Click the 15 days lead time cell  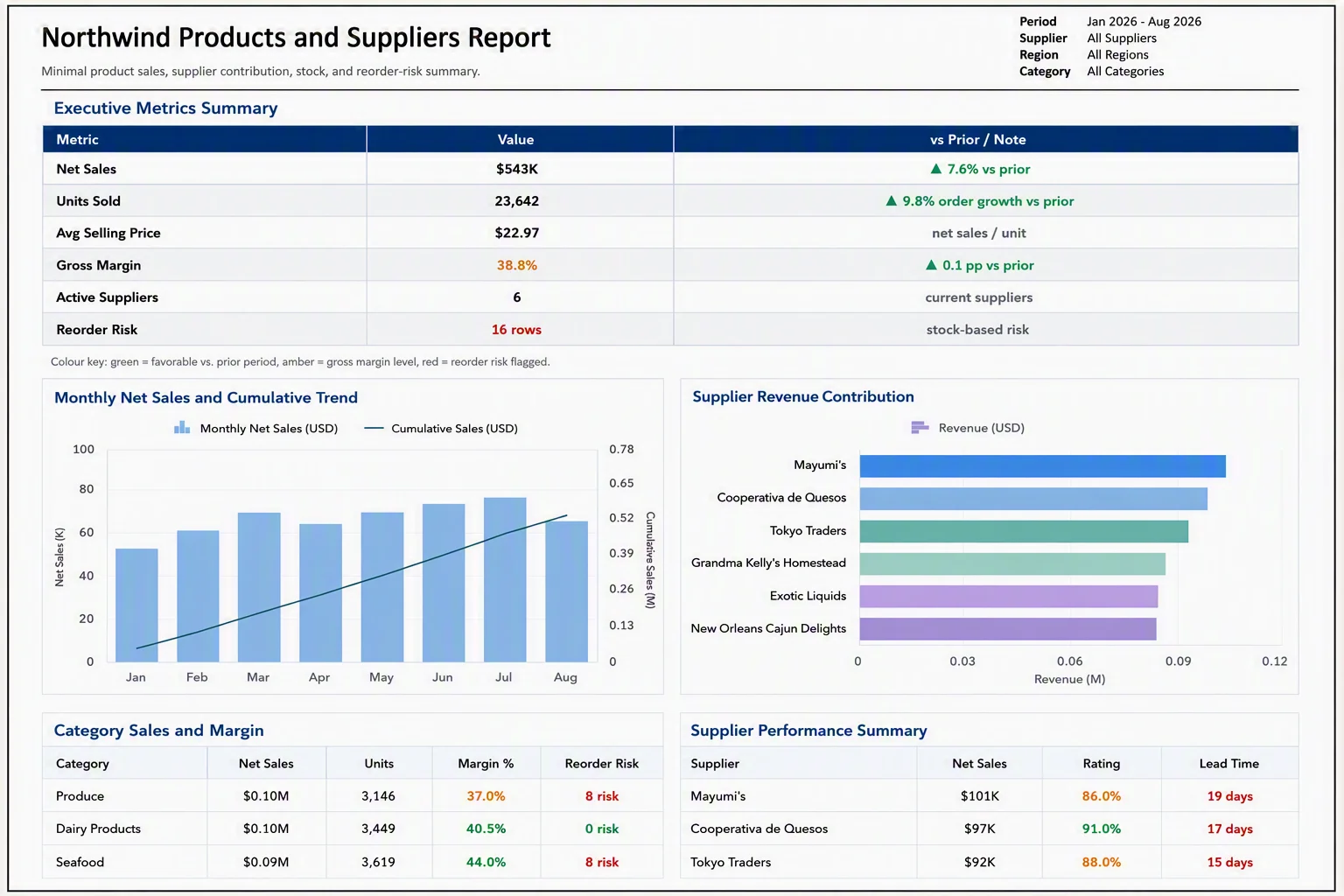pyautogui.click(x=1229, y=861)
